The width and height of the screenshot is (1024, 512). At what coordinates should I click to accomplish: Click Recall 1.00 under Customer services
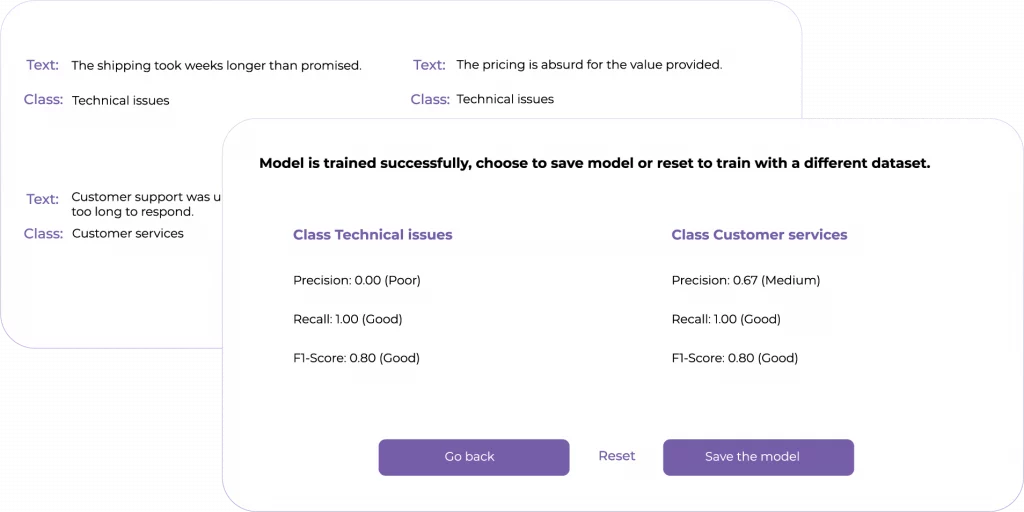[725, 319]
